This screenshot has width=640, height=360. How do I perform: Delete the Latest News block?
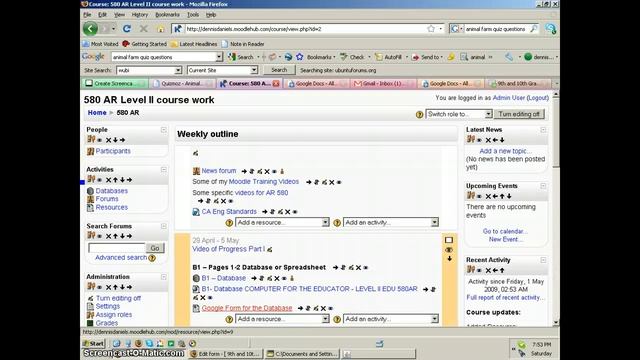pyautogui.click(x=488, y=140)
